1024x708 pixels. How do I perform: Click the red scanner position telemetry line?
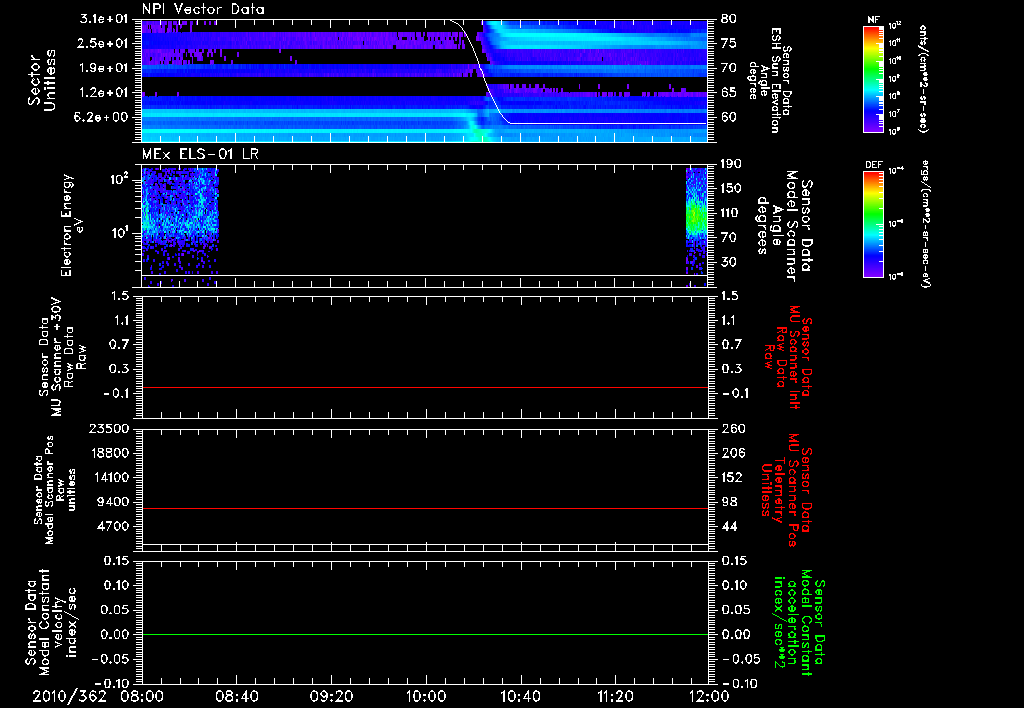[x=424, y=508]
